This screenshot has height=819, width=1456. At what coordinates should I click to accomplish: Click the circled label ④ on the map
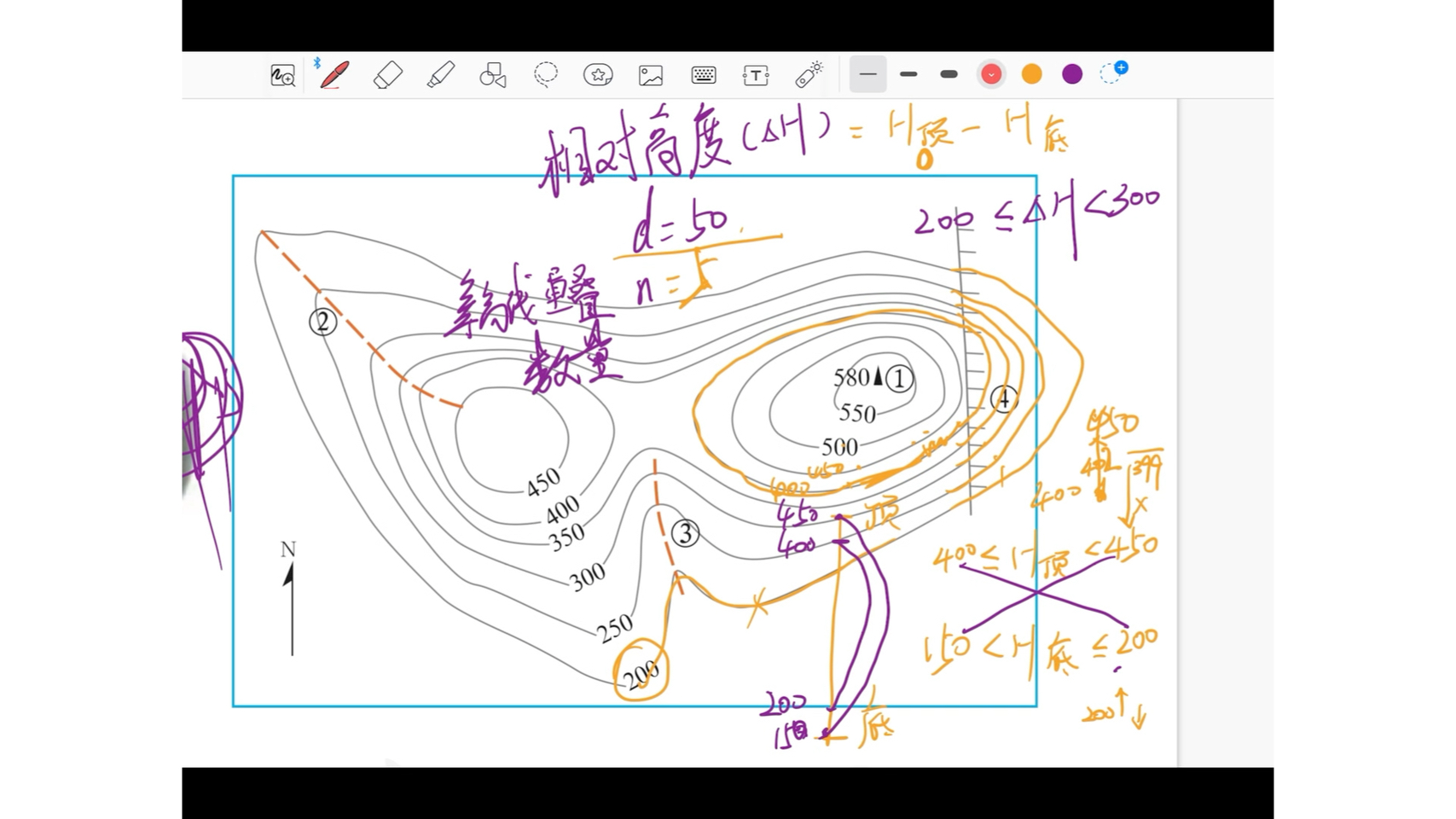click(1004, 398)
